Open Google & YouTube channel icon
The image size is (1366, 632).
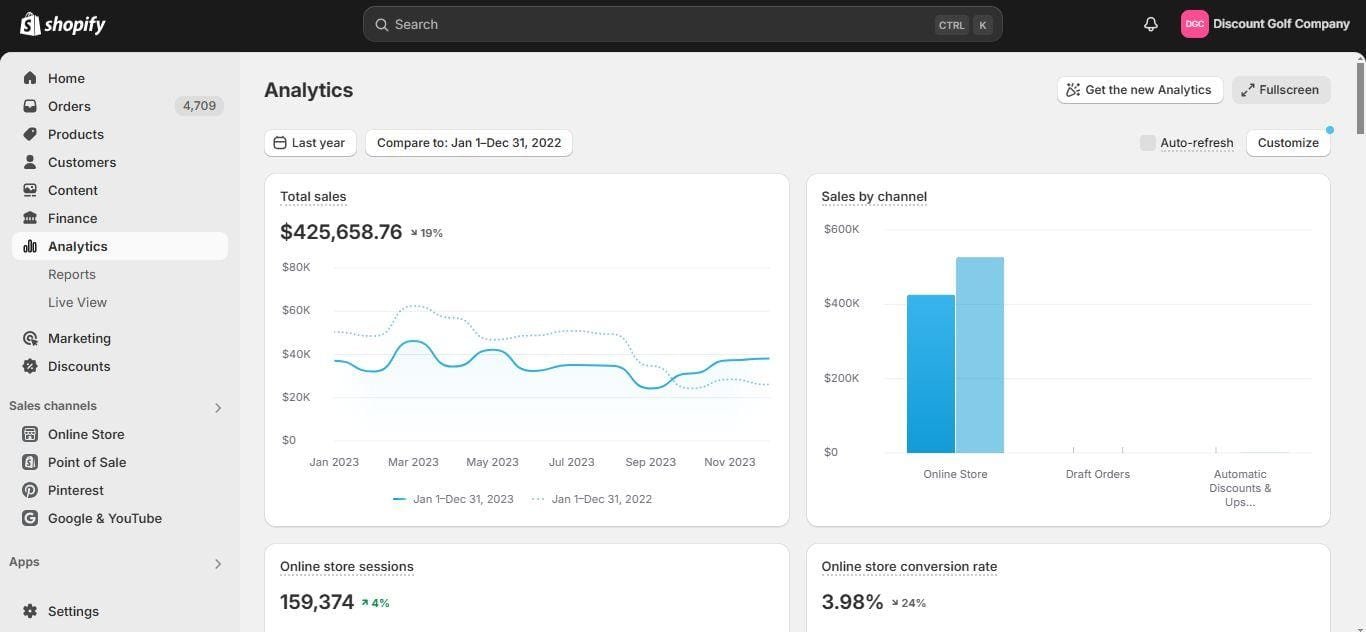coord(30,518)
